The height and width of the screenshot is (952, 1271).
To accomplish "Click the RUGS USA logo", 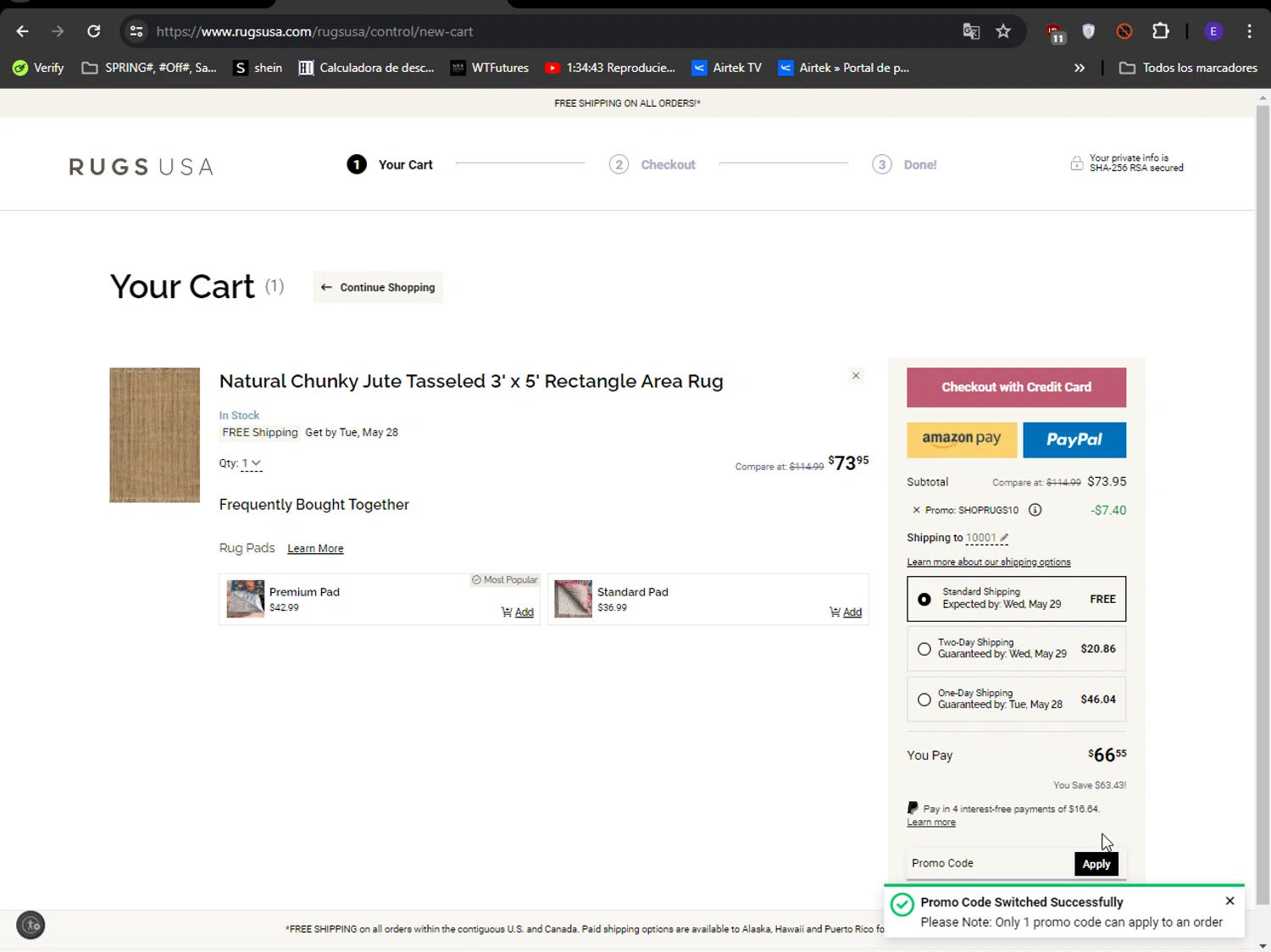I will click(x=141, y=166).
